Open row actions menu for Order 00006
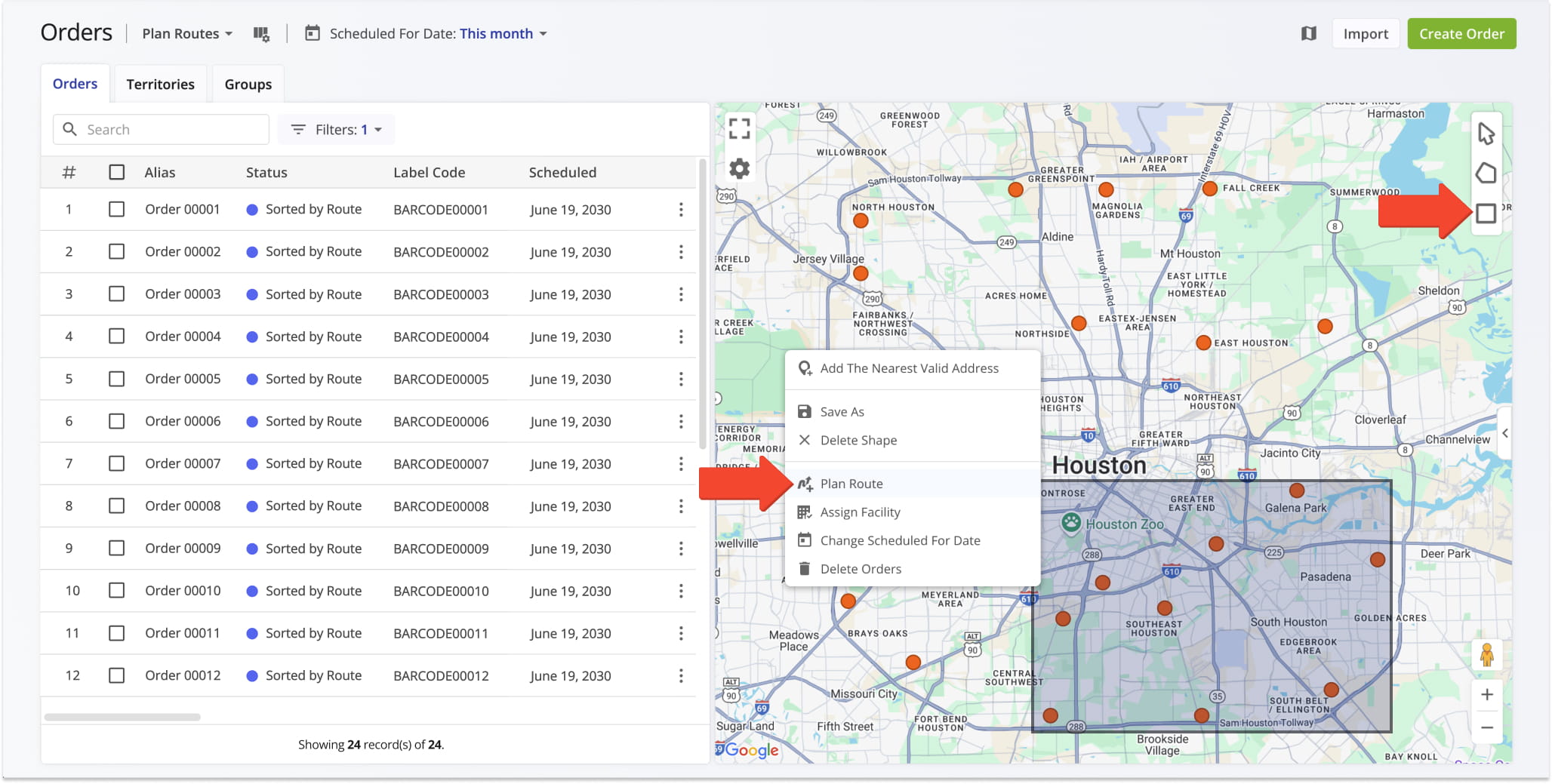The height and width of the screenshot is (784, 1552). [x=681, y=421]
